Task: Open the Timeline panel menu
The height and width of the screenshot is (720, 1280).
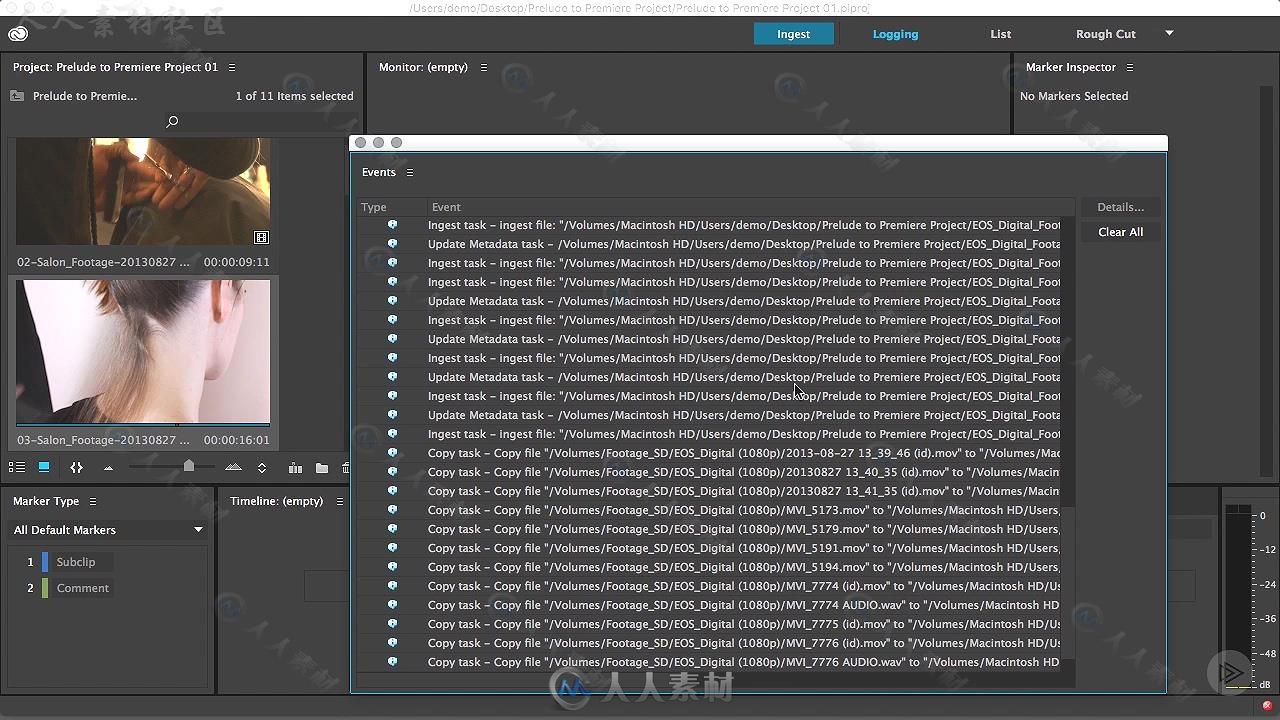Action: (x=340, y=501)
